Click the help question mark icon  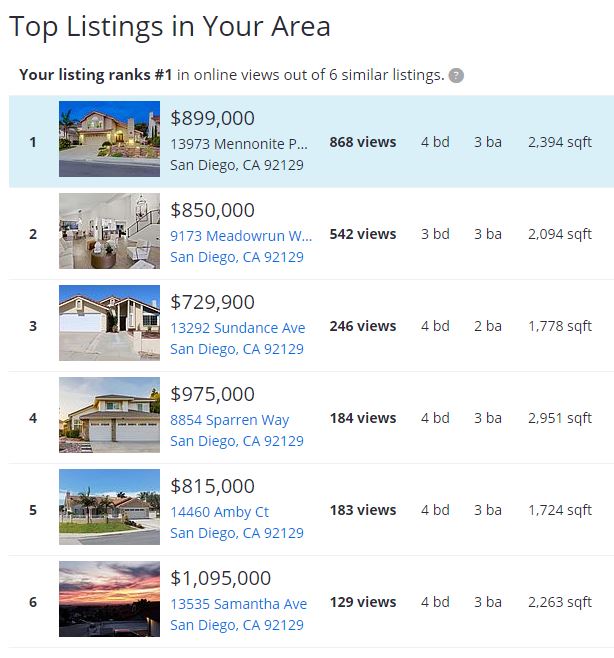pos(456,76)
